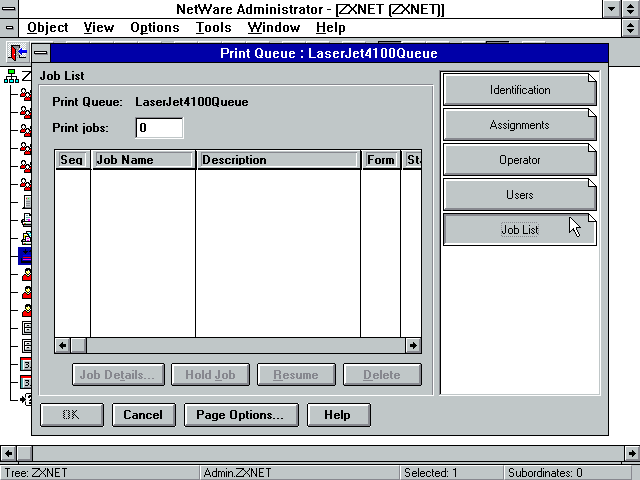Switch to the Identification page
The image size is (640, 480).
[520, 89]
